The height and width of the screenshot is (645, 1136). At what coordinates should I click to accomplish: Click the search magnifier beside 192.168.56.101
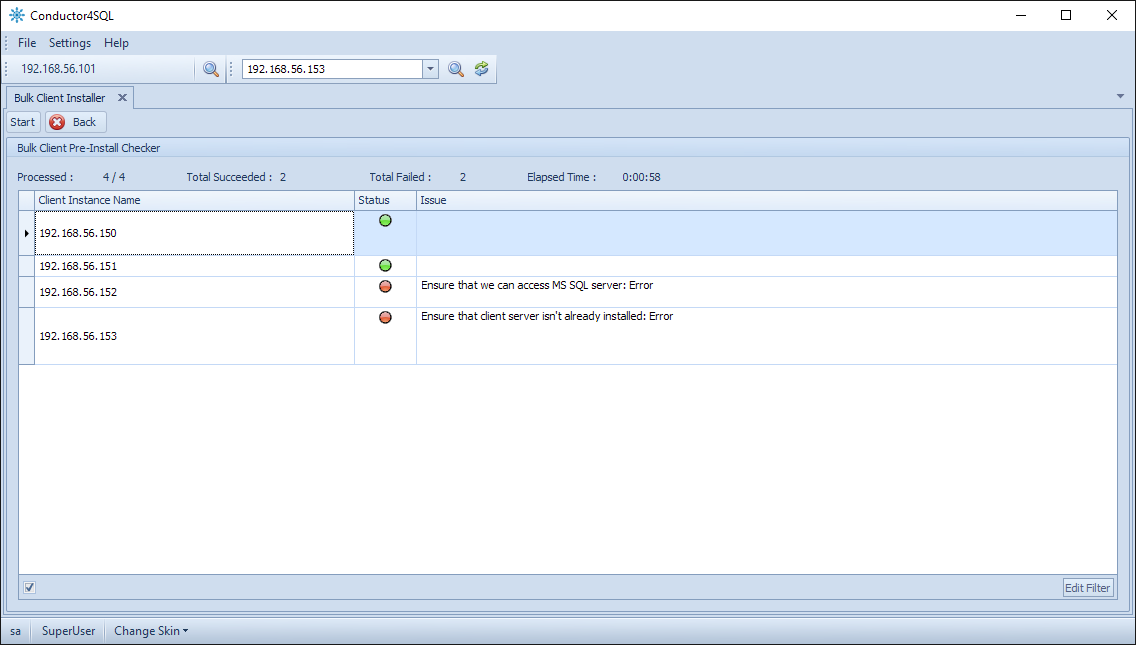[211, 69]
